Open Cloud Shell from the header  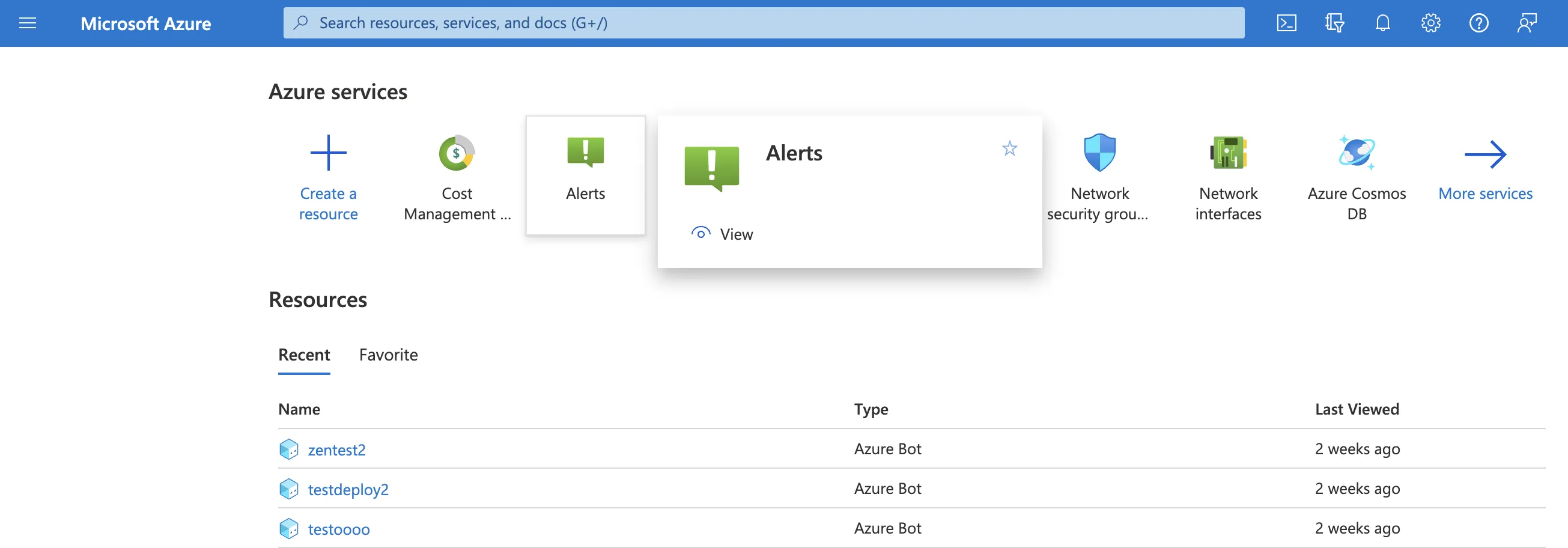pyautogui.click(x=1286, y=23)
